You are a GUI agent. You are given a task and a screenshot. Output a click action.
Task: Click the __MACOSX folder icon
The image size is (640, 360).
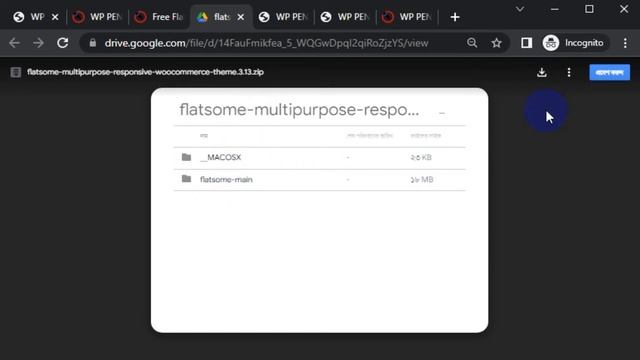pos(186,157)
